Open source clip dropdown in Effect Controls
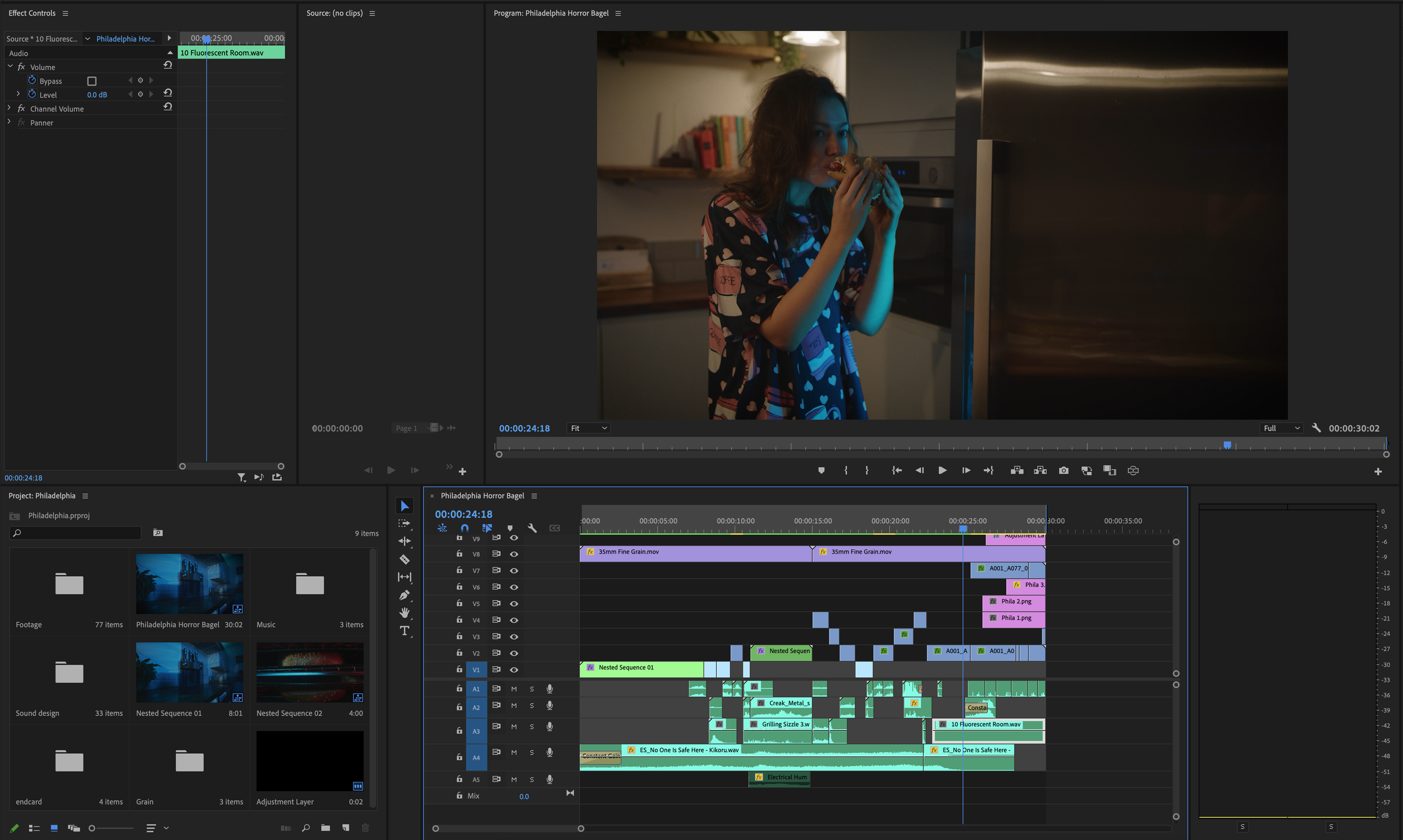 click(87, 39)
